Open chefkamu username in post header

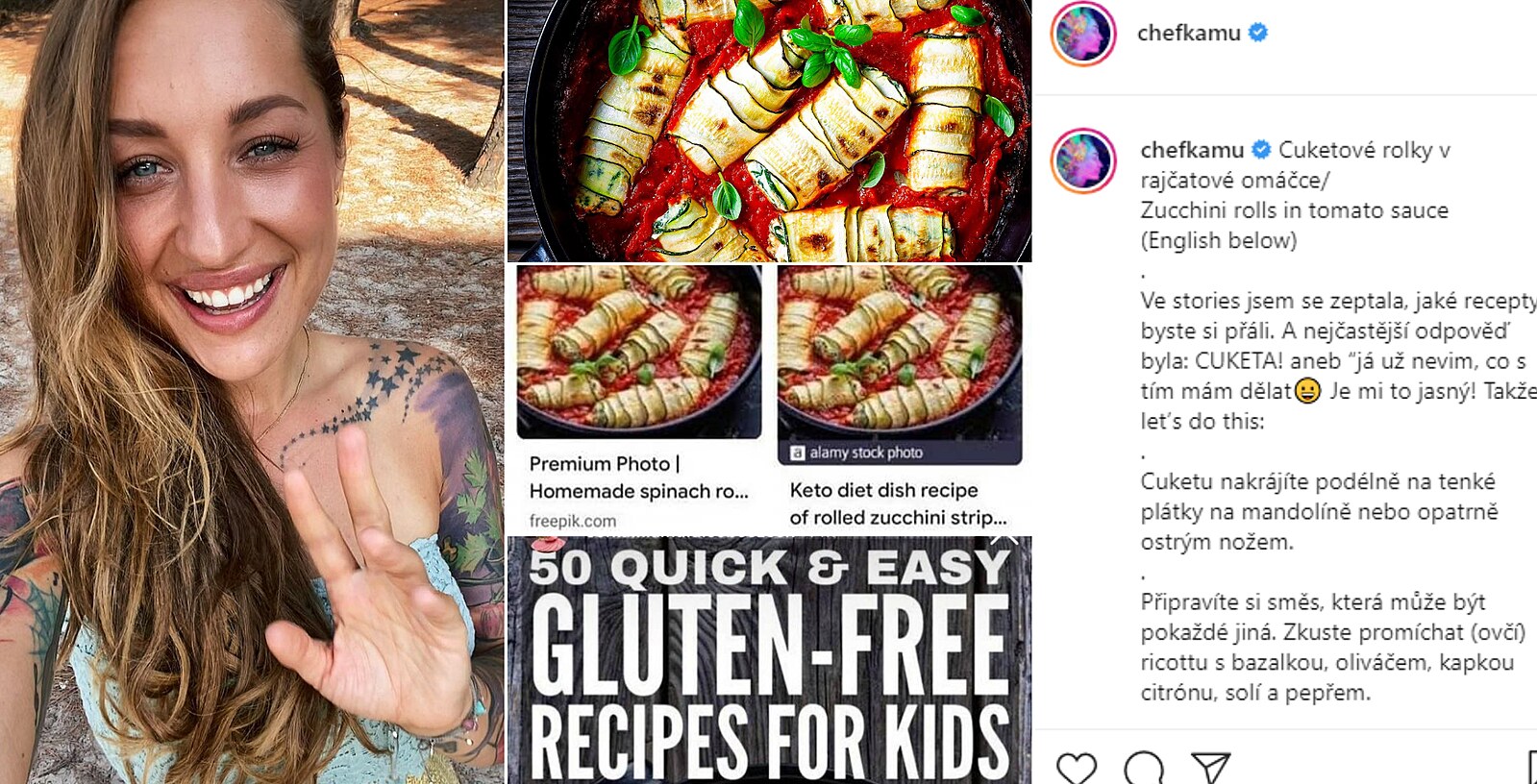[x=1188, y=33]
